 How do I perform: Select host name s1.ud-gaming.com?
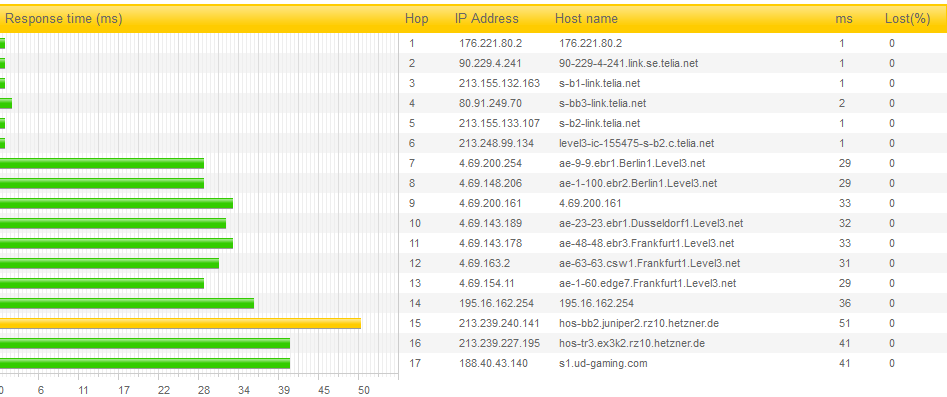[x=603, y=363]
